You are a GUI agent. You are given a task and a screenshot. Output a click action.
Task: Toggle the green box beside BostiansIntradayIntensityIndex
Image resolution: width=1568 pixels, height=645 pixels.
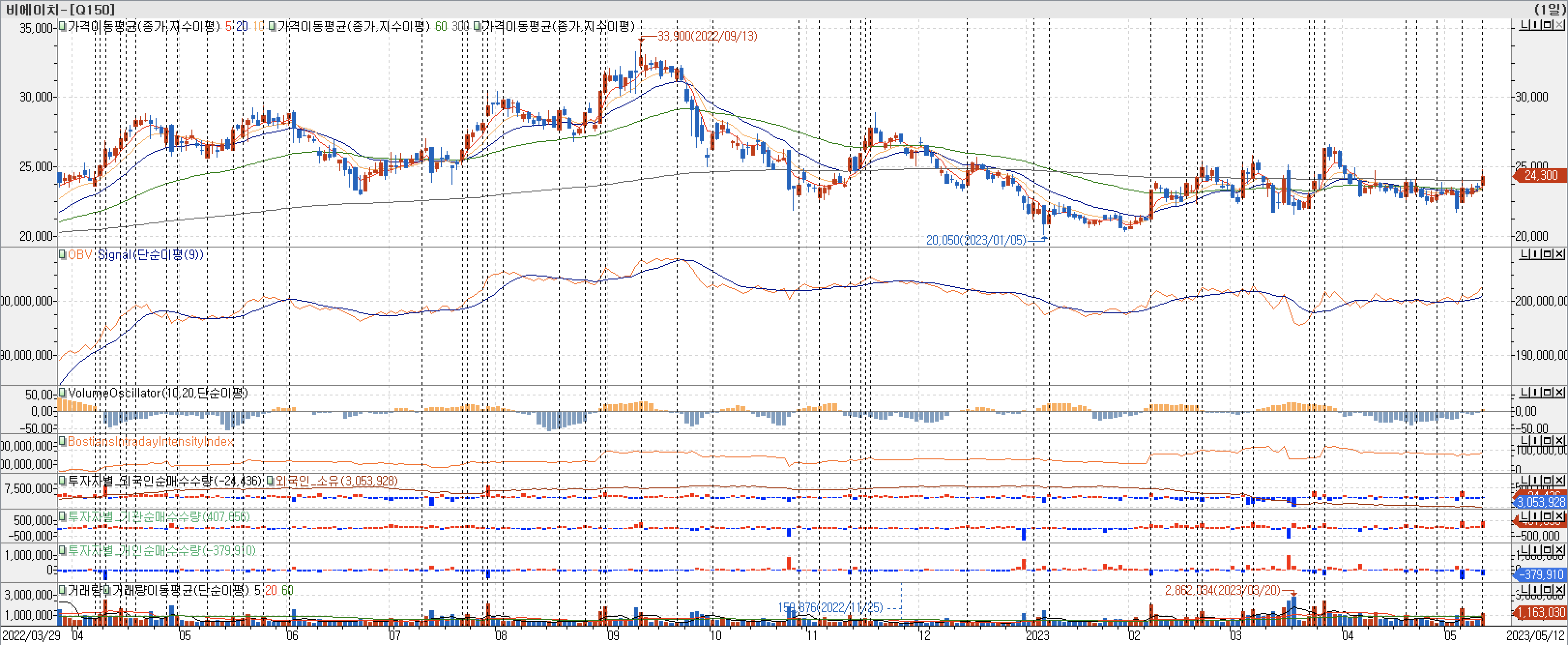tap(62, 441)
